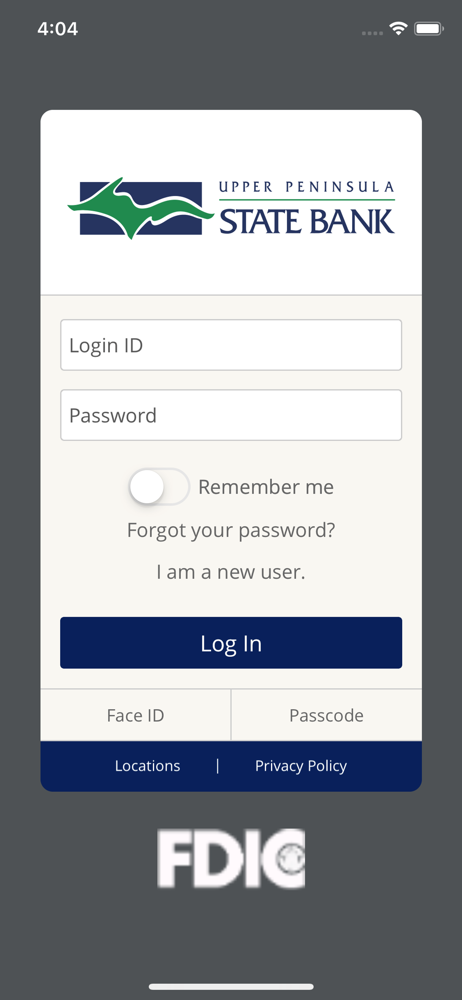Image resolution: width=462 pixels, height=1000 pixels.
Task: Tap the Remember me label
Action: 266,487
